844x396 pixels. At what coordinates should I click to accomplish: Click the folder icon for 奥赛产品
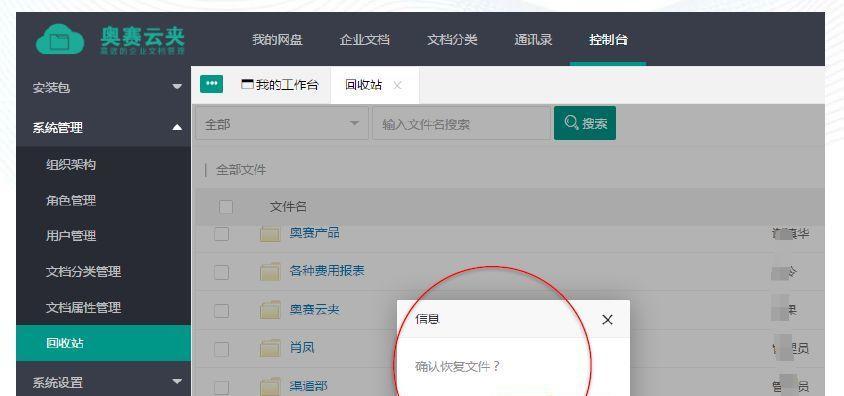point(270,234)
